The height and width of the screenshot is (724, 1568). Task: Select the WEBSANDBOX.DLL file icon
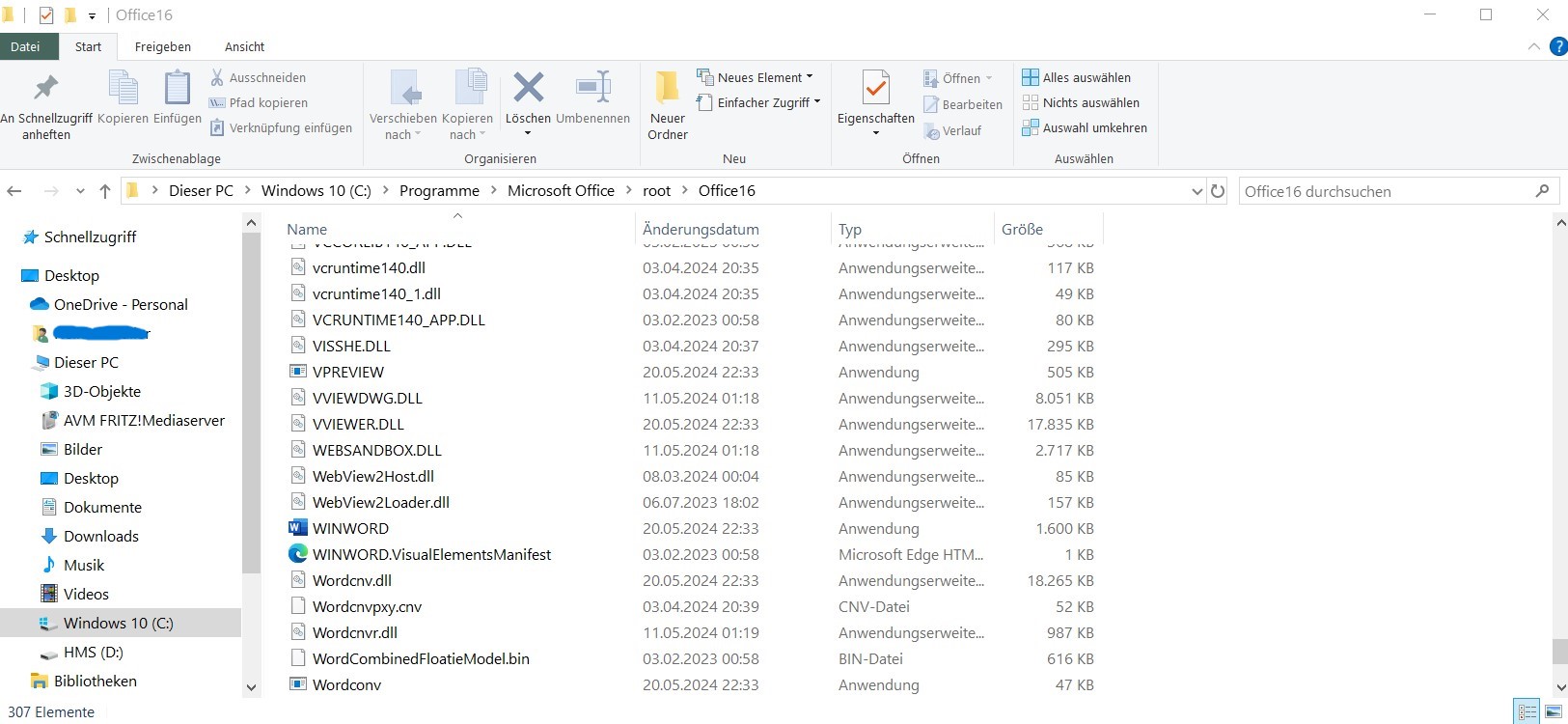pos(298,450)
